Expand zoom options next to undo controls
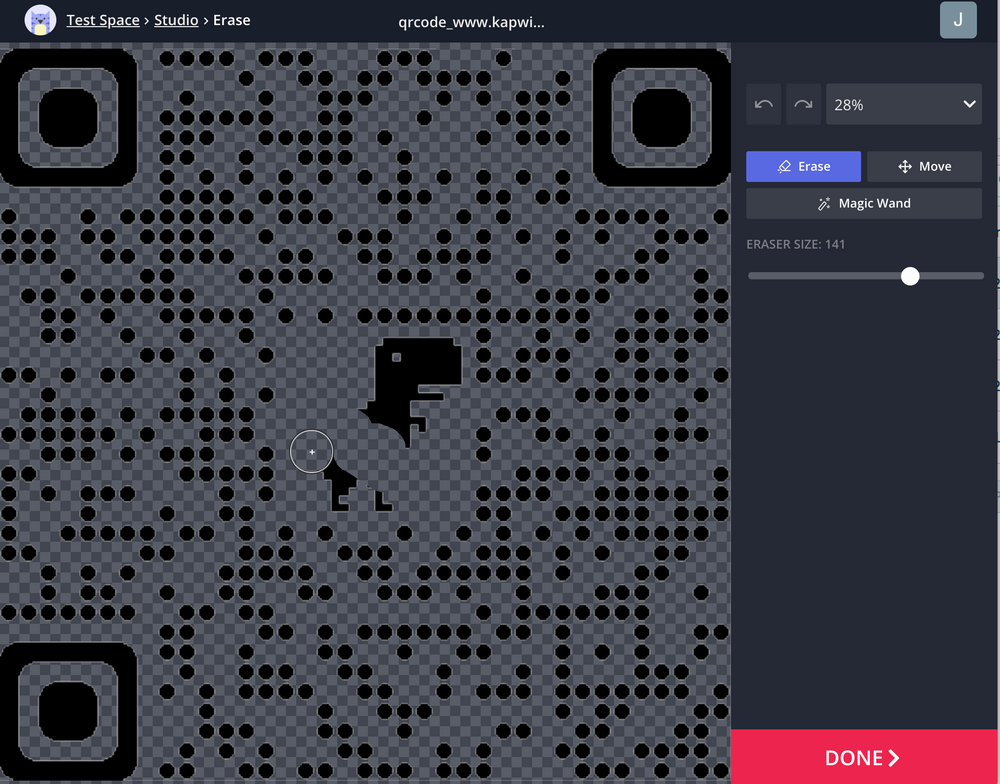Viewport: 1000px width, 784px height. (903, 104)
